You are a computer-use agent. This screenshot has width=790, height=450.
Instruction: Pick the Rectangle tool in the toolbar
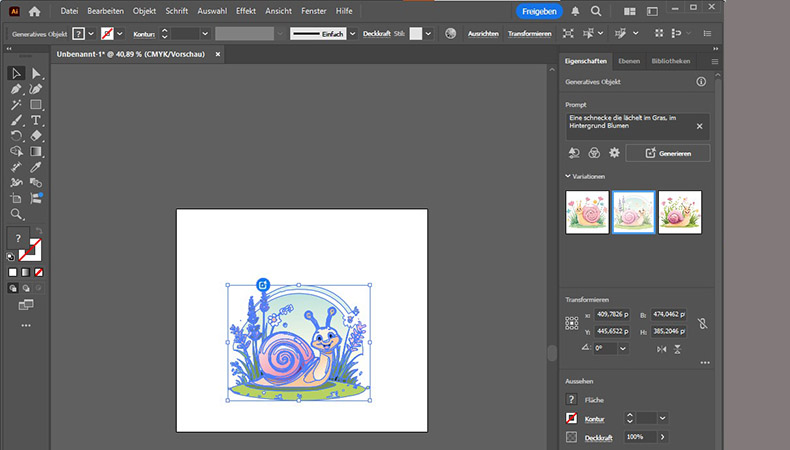36,104
